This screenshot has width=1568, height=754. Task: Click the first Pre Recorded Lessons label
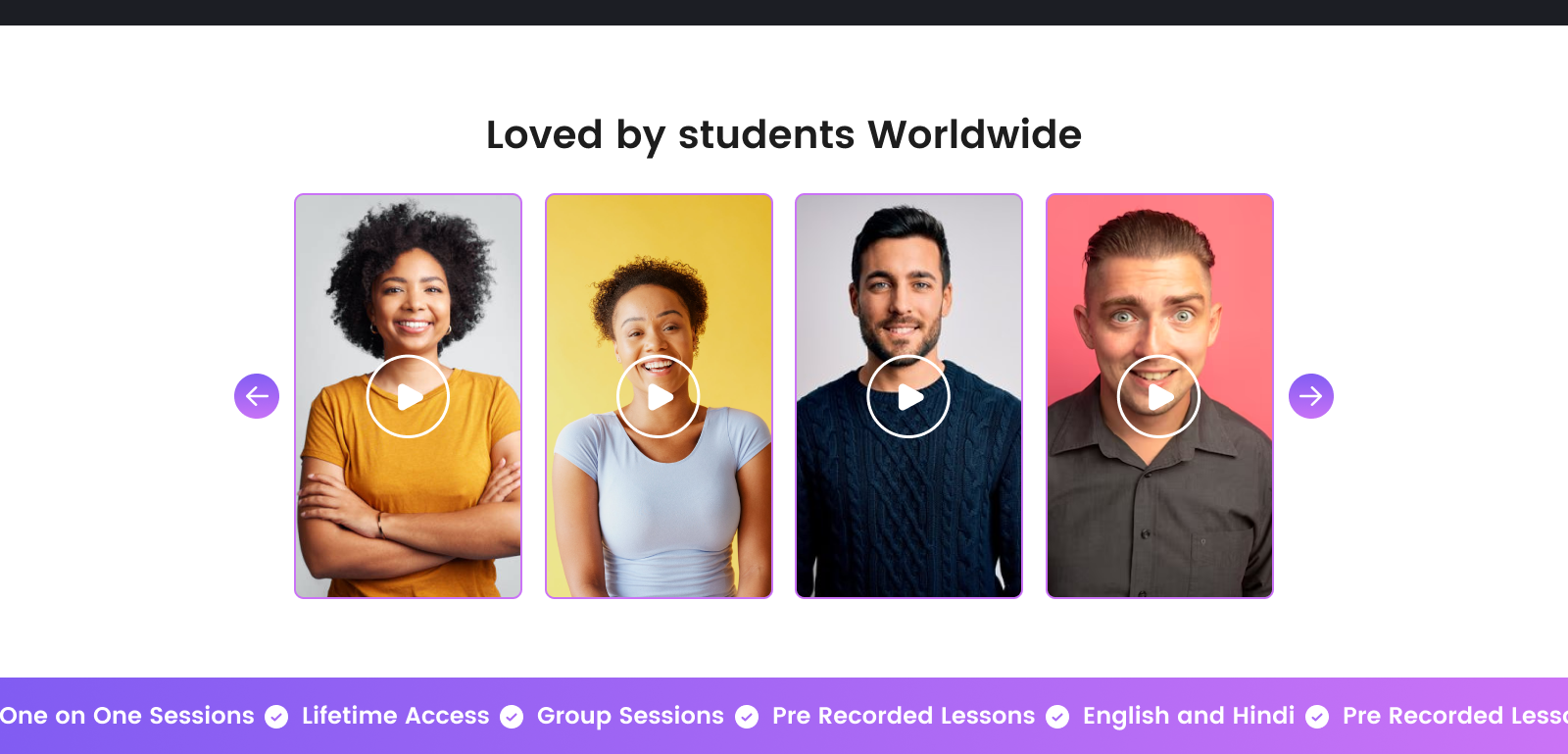(x=904, y=716)
